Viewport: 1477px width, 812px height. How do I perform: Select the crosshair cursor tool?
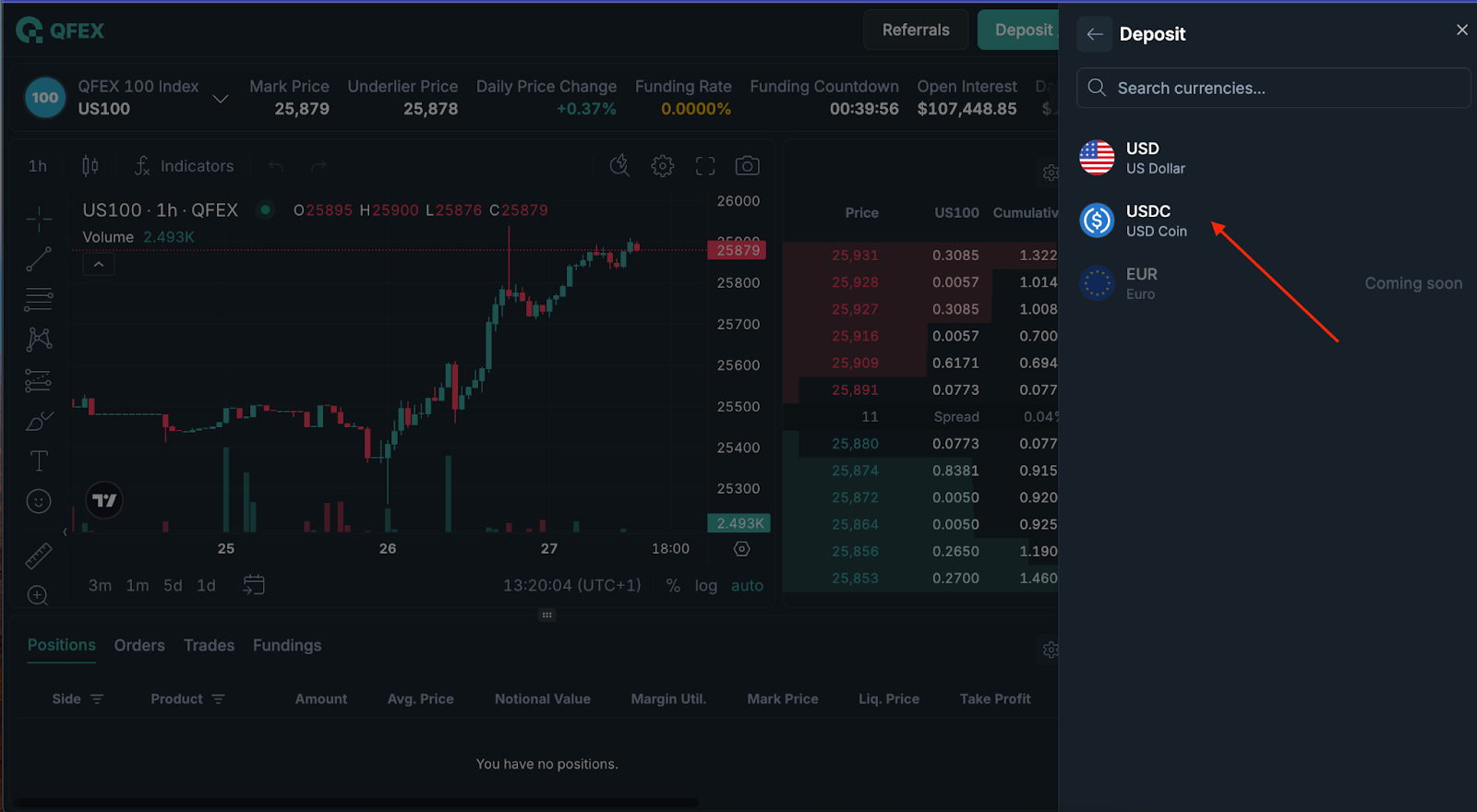(39, 219)
